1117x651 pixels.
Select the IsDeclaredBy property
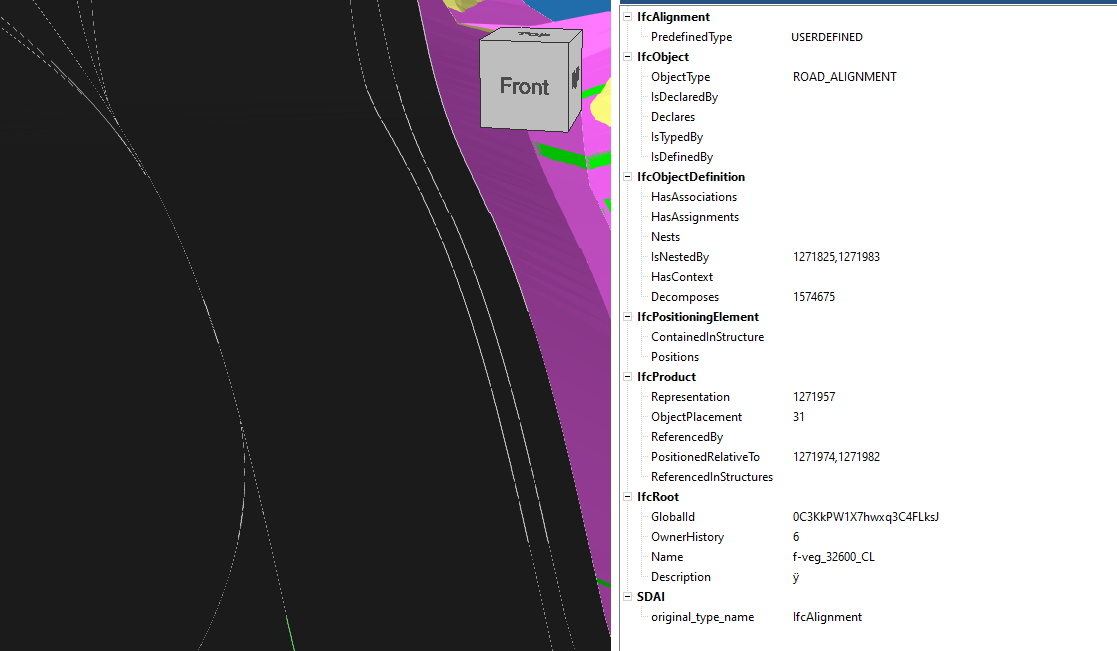click(684, 97)
